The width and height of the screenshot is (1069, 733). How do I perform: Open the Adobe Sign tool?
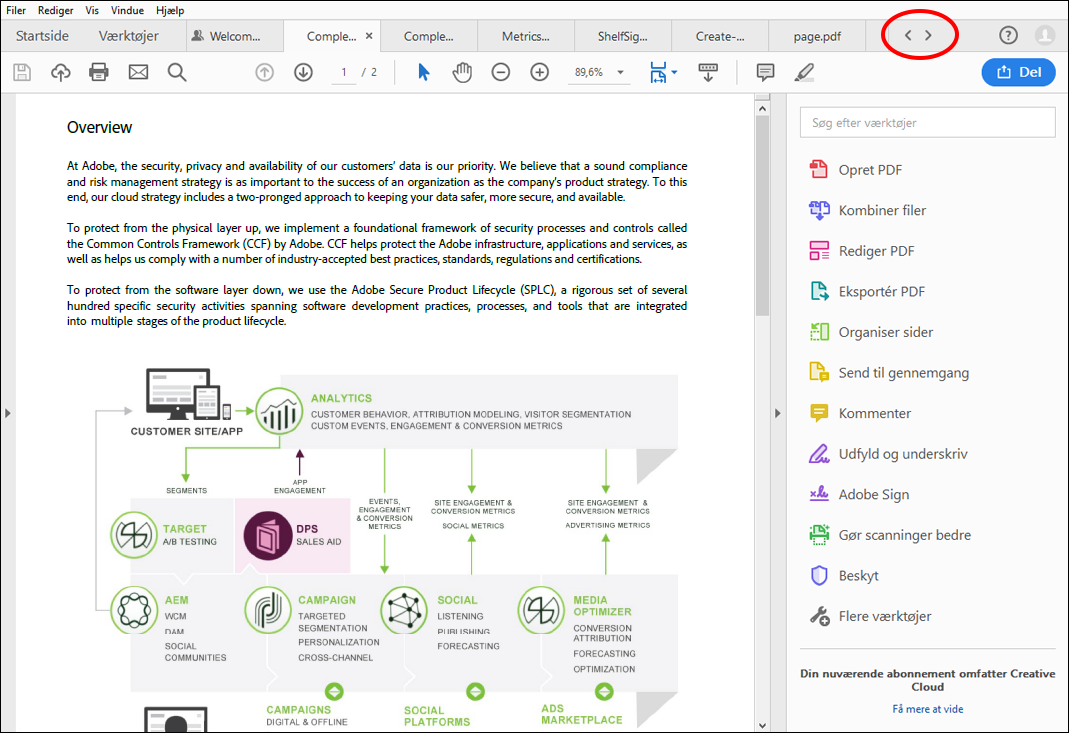859,494
